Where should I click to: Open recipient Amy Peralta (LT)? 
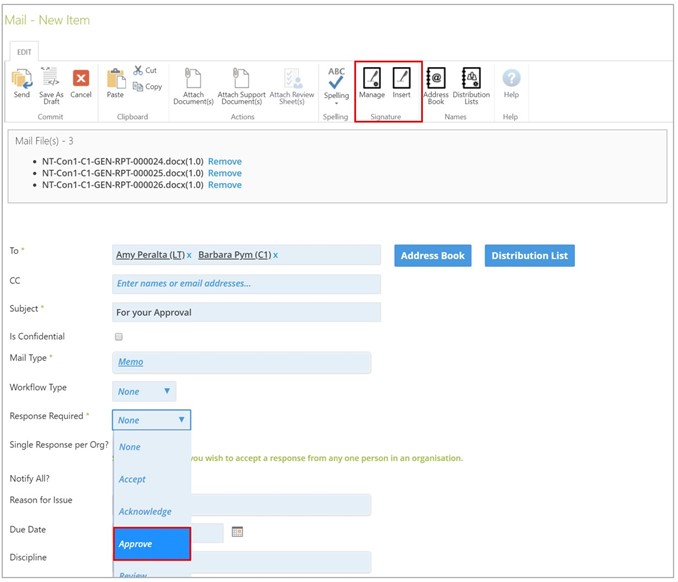150,255
